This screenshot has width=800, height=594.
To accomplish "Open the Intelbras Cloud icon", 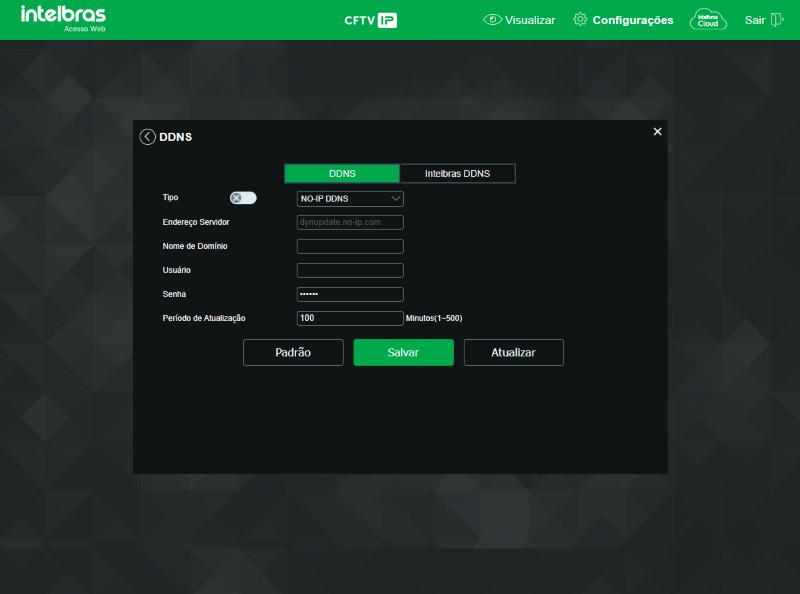I will pos(708,20).
